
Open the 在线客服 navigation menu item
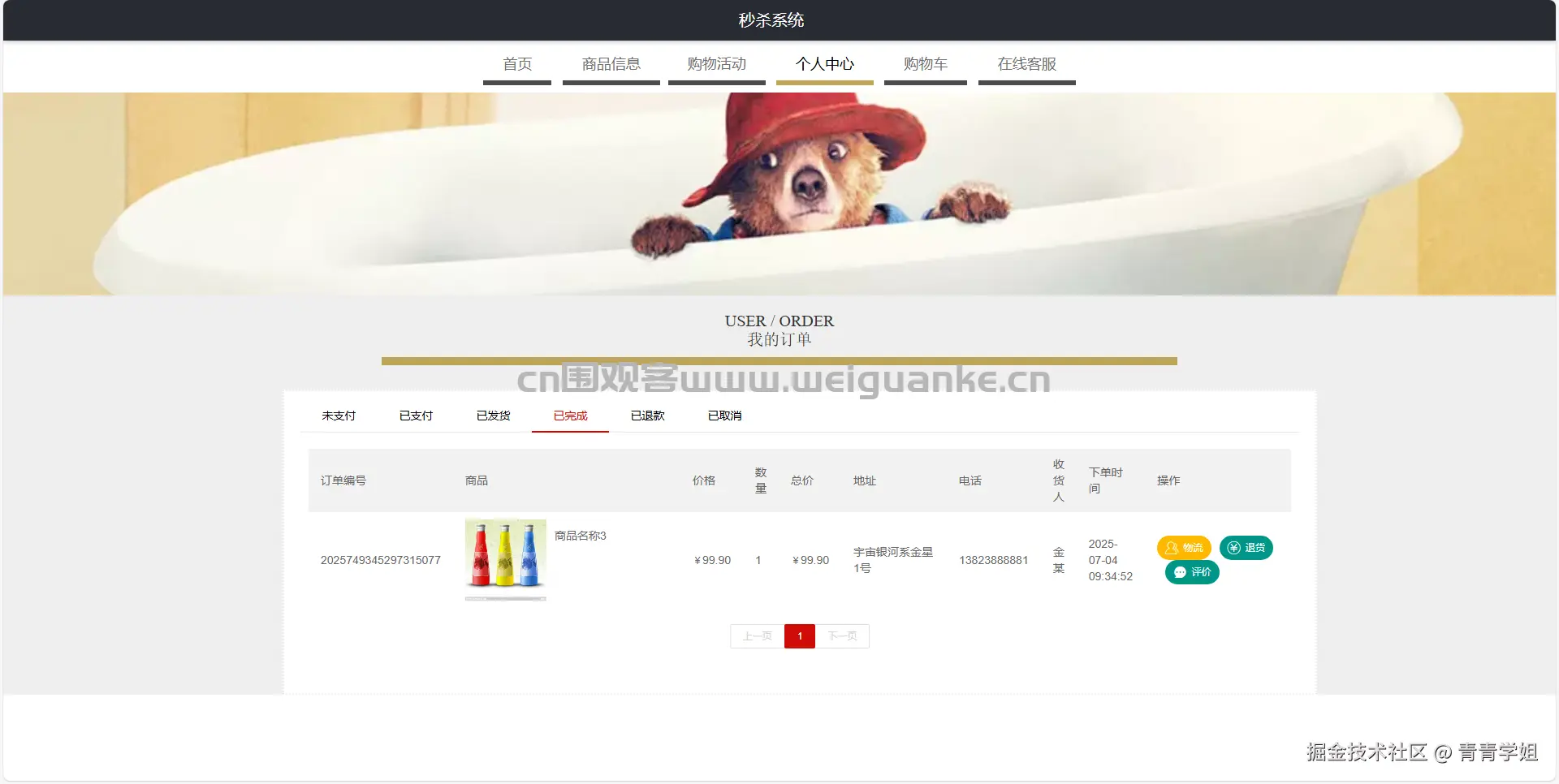tap(1026, 64)
